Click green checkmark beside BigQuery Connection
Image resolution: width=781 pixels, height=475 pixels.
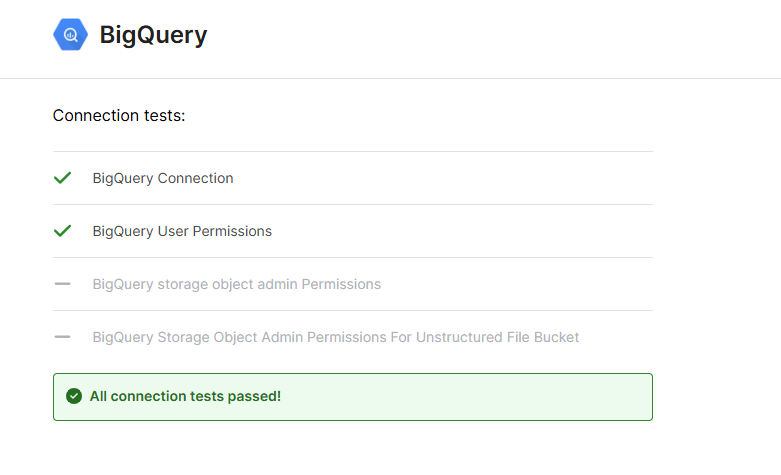63,178
